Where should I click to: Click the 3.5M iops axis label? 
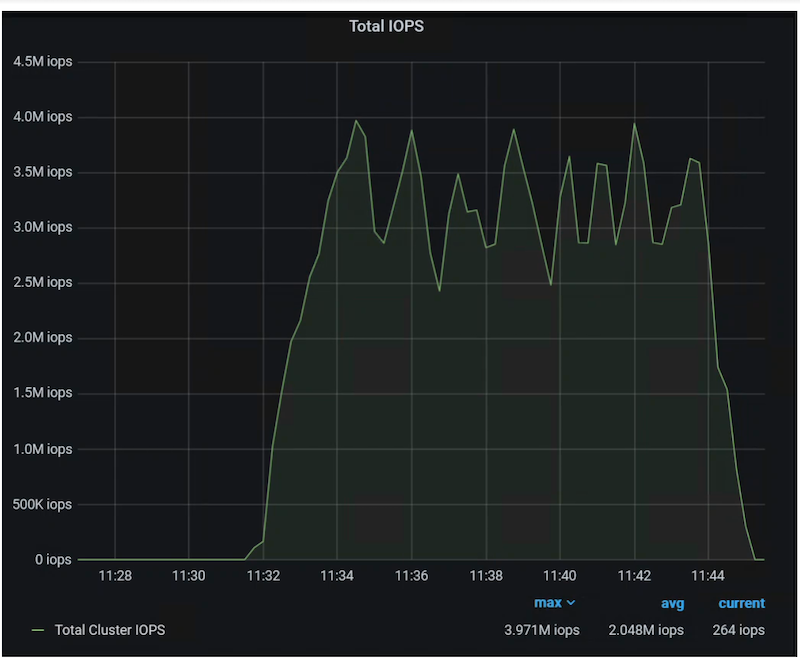[43, 172]
